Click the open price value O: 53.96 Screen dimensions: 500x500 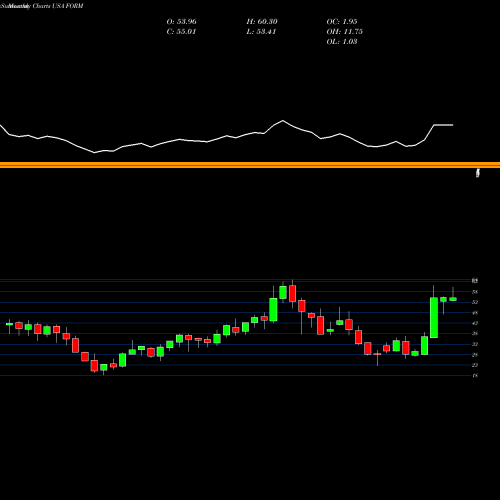point(181,22)
